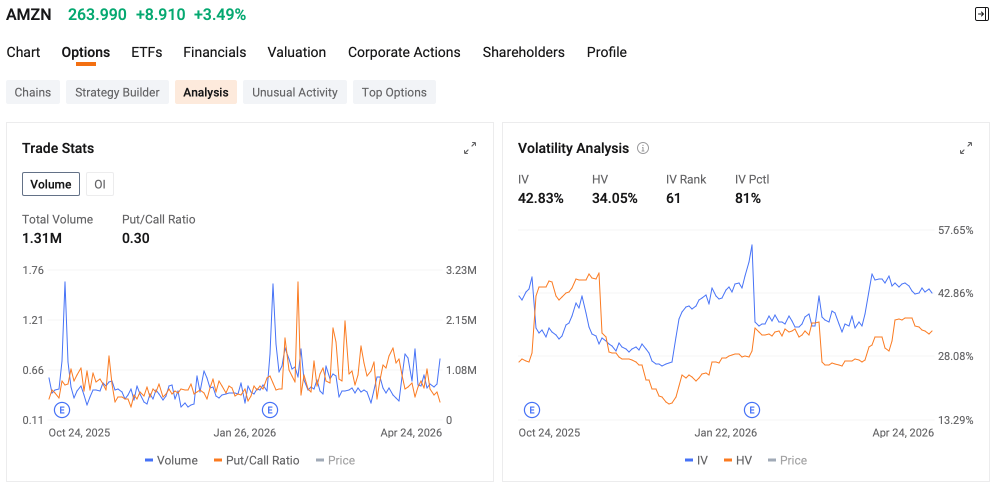The image size is (997, 488).
Task: Switch Trade Stats to OI view
Action: point(100,185)
